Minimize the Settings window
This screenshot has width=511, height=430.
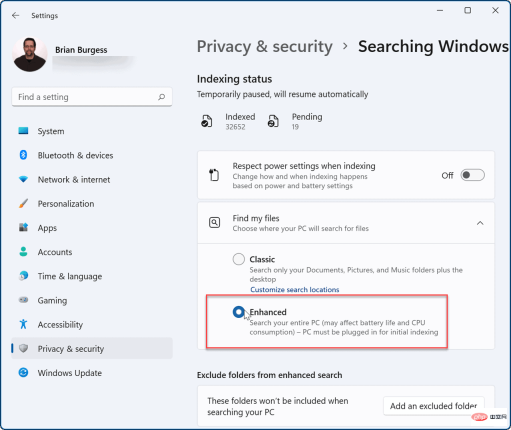[440, 11]
